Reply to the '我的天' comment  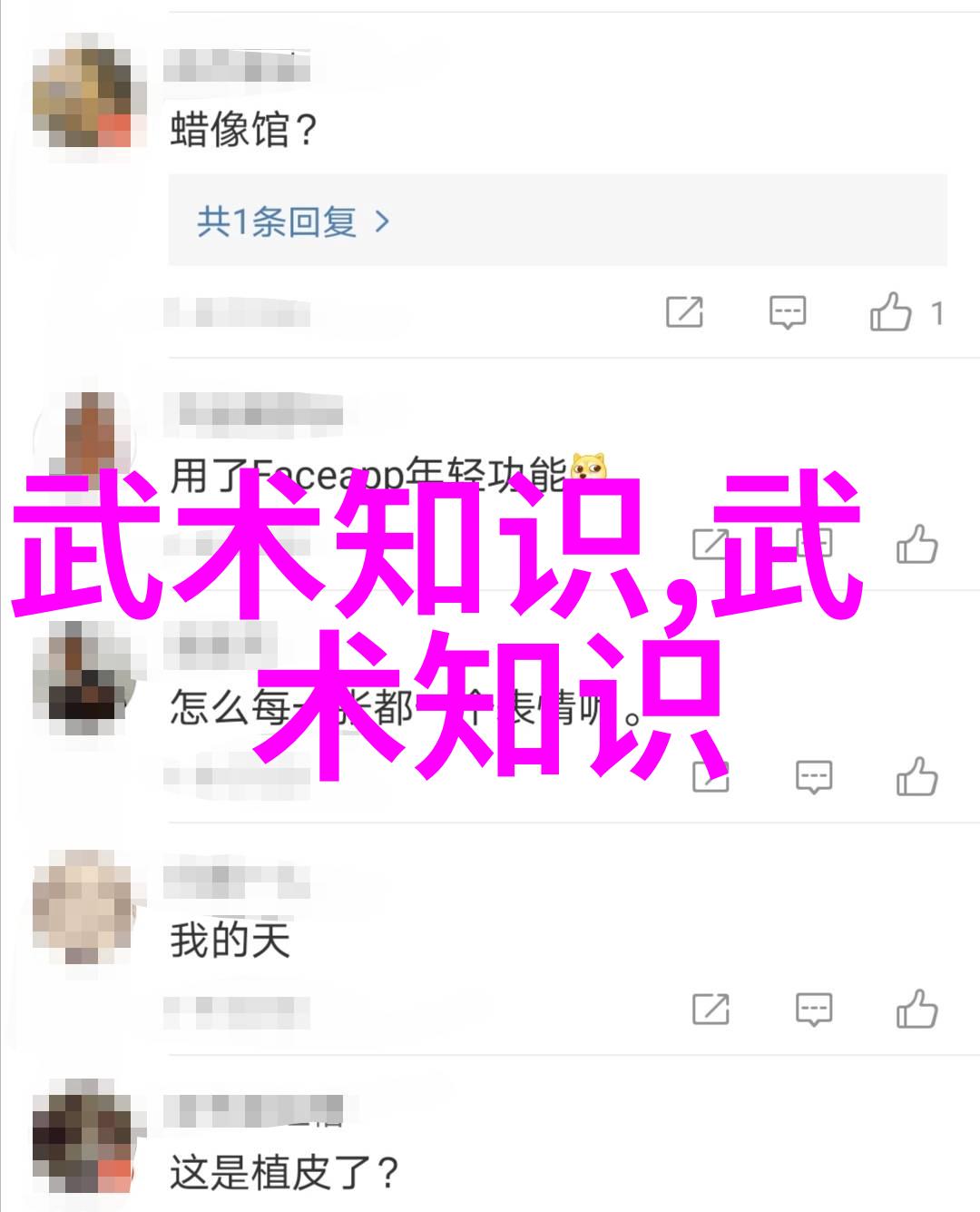coord(813,1010)
